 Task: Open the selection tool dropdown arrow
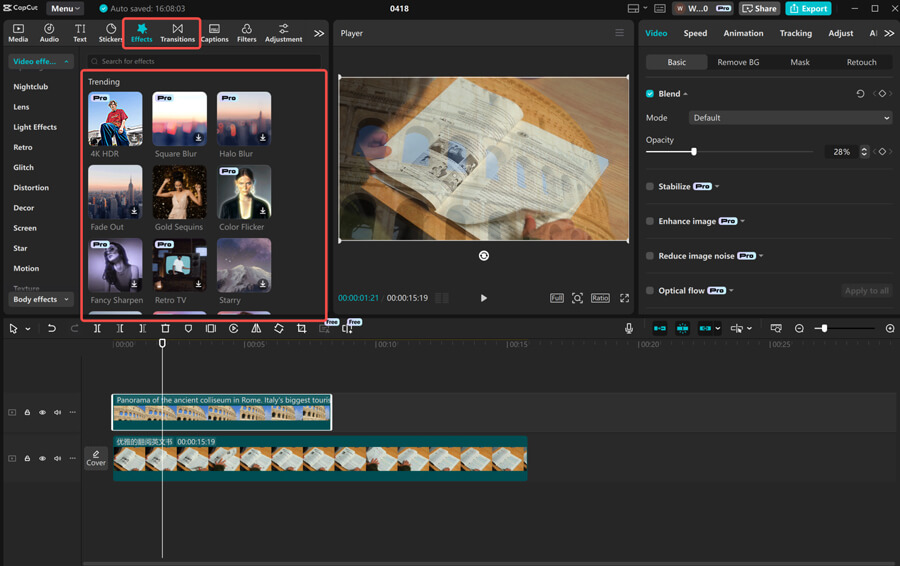pyautogui.click(x=28, y=329)
